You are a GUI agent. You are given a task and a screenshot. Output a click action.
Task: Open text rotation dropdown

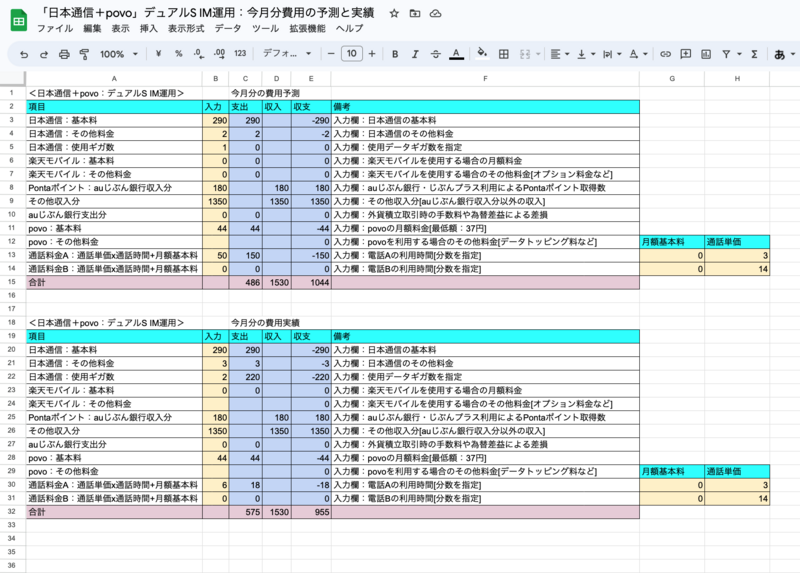(638, 54)
